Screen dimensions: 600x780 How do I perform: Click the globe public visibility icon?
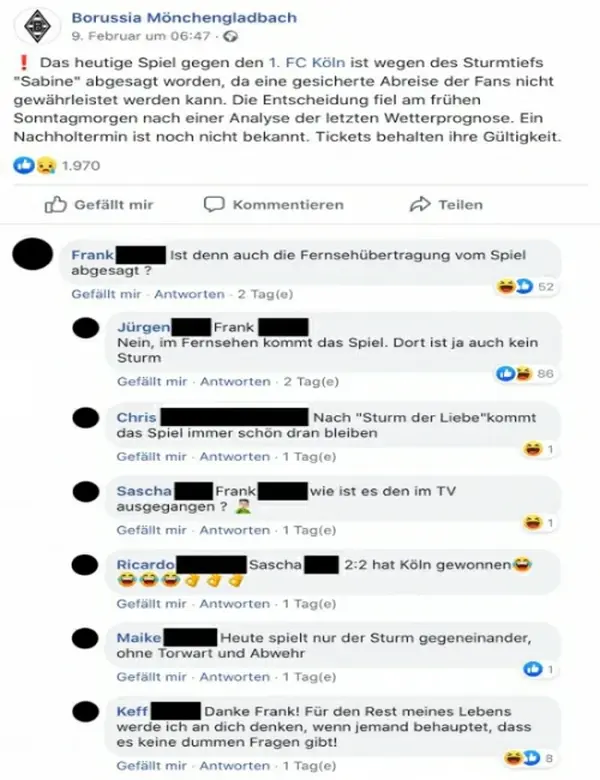tap(230, 36)
